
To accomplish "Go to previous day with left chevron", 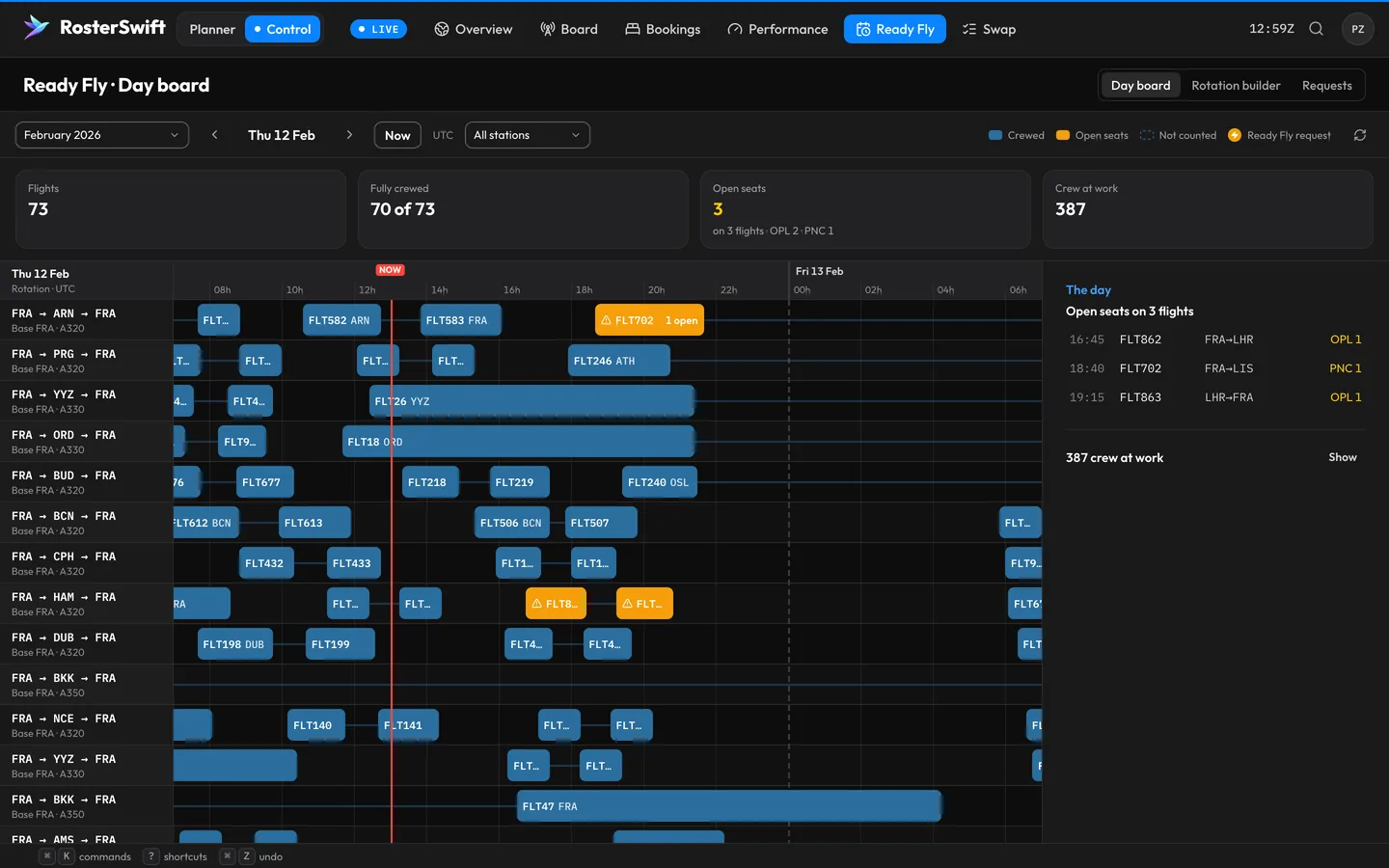I will tap(215, 135).
